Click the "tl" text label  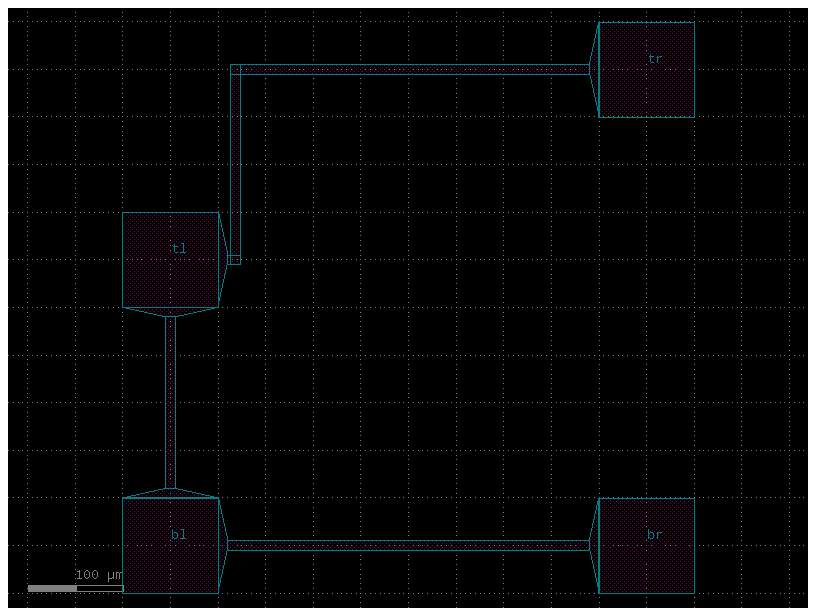coord(179,249)
